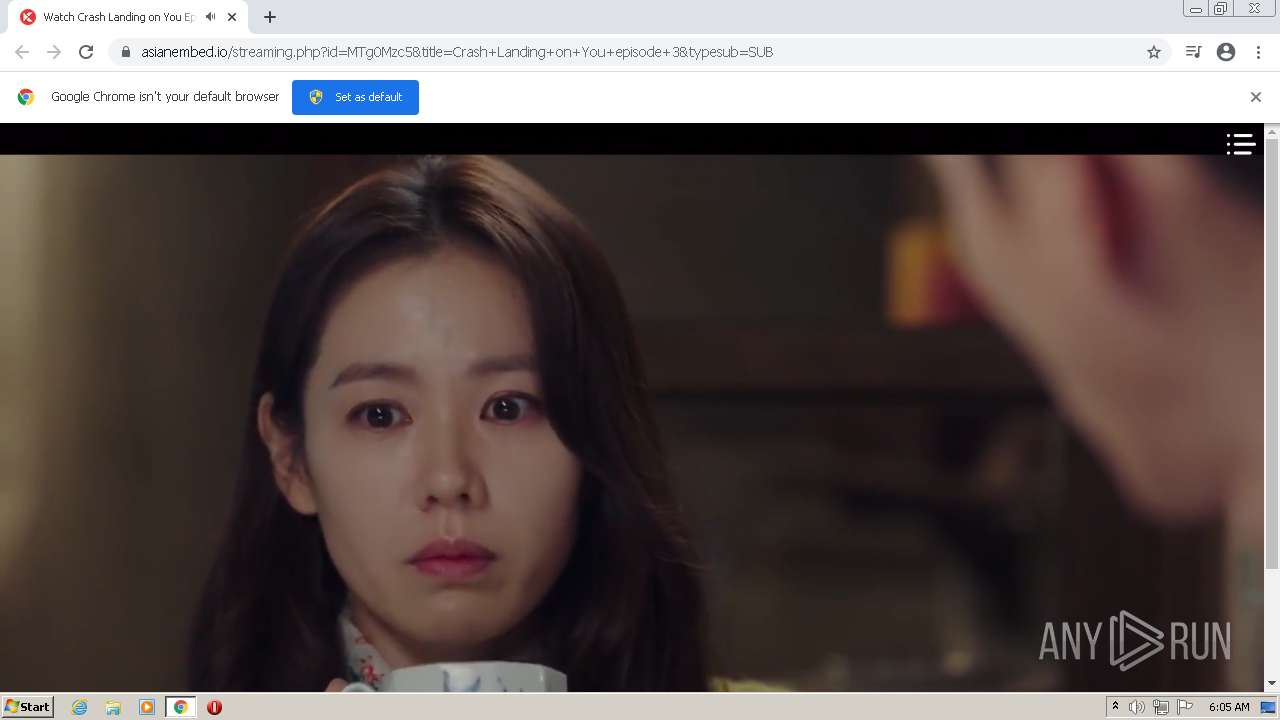Image resolution: width=1280 pixels, height=720 pixels.
Task: Click Show desktop button in tray
Action: pyautogui.click(x=1269, y=707)
